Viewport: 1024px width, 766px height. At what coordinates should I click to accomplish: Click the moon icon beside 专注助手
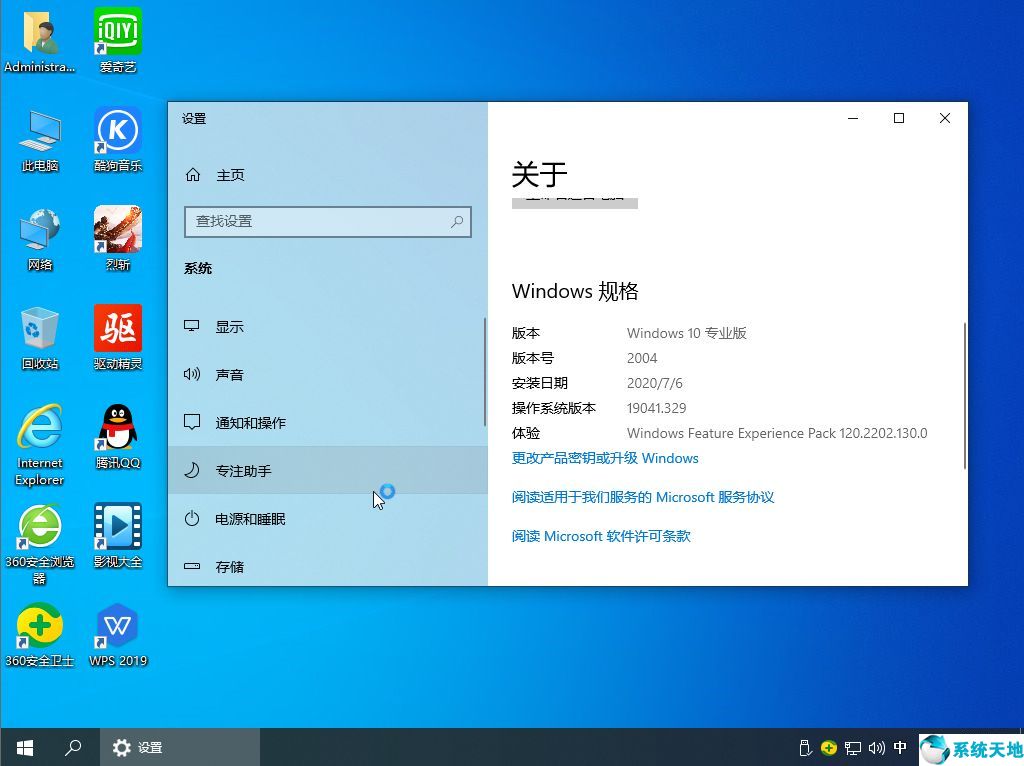pos(191,470)
